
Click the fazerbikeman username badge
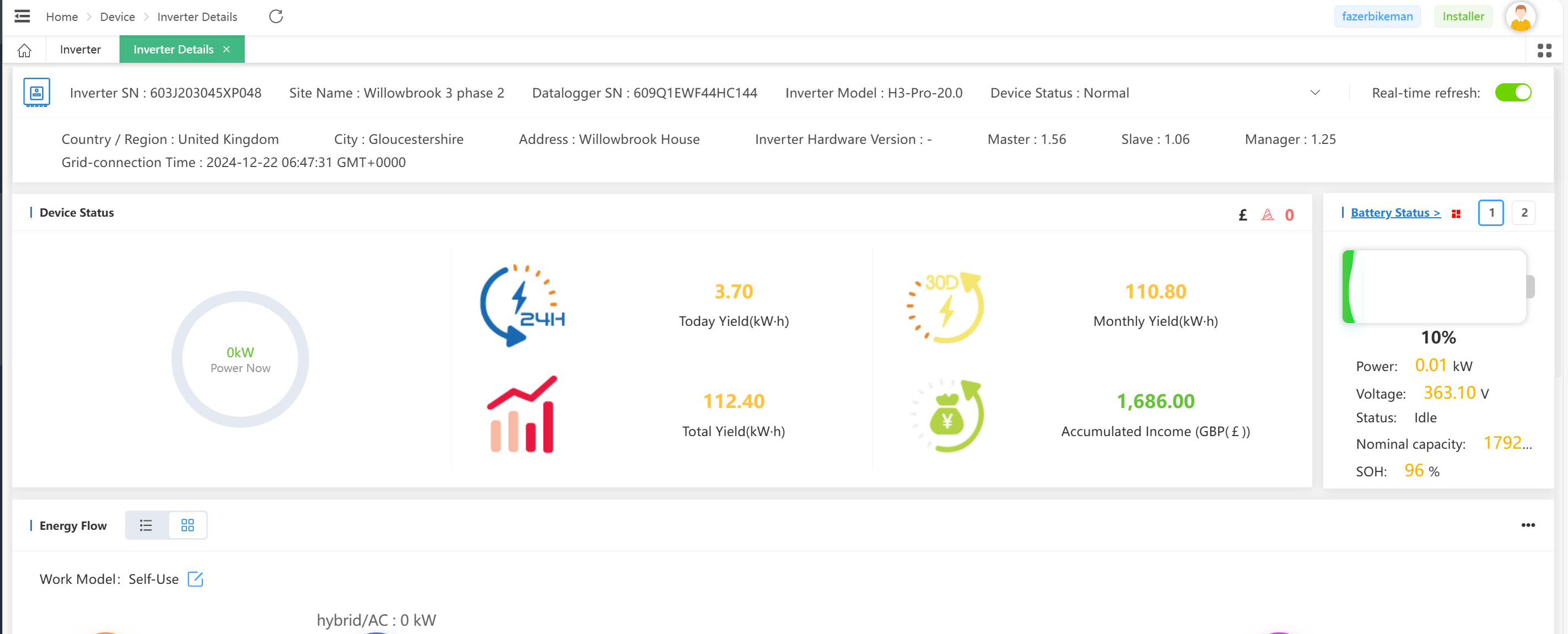click(x=1377, y=17)
